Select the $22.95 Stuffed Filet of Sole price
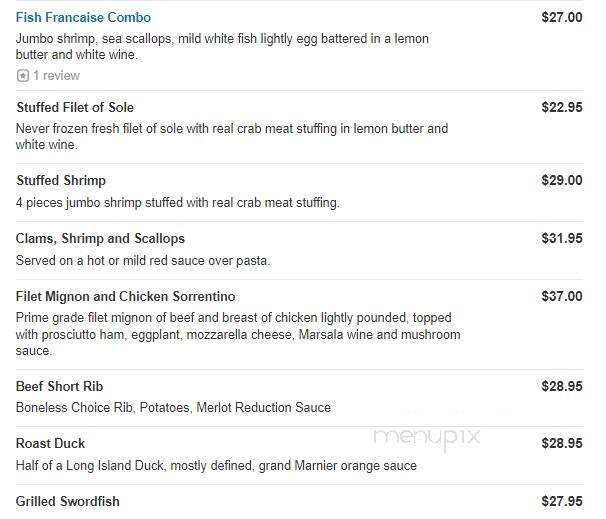 point(561,107)
